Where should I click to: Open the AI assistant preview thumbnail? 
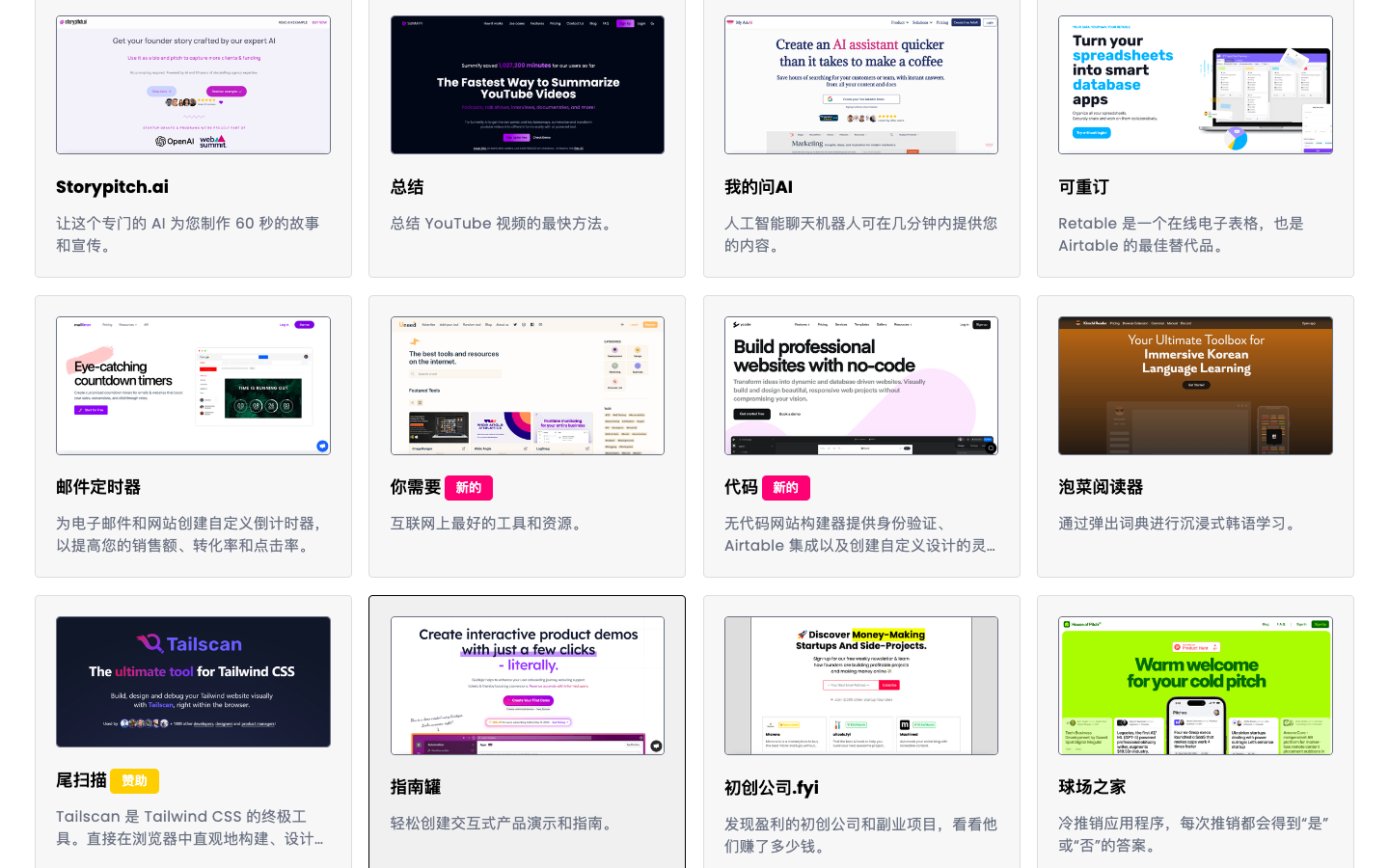click(861, 85)
